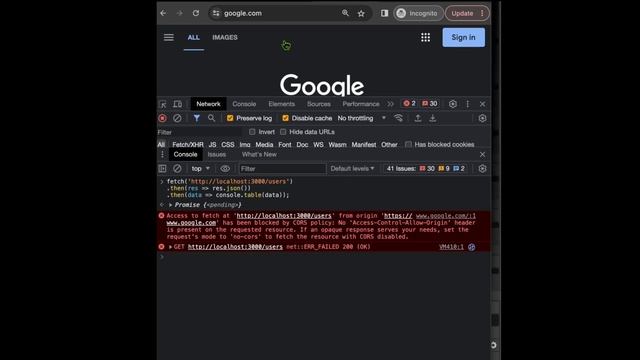Enable the Invert checkbox
Screen dimensions: 640x360
252,132
